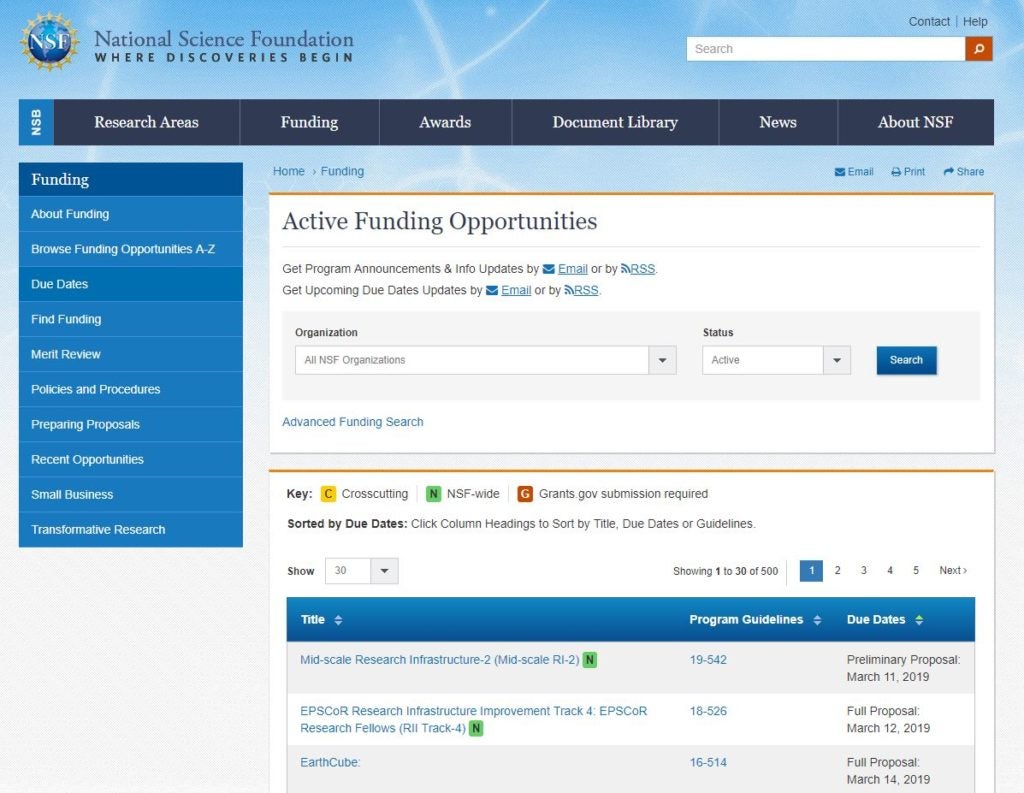The height and width of the screenshot is (793, 1024).
Task: Click the blue Search button in filter
Action: point(906,360)
